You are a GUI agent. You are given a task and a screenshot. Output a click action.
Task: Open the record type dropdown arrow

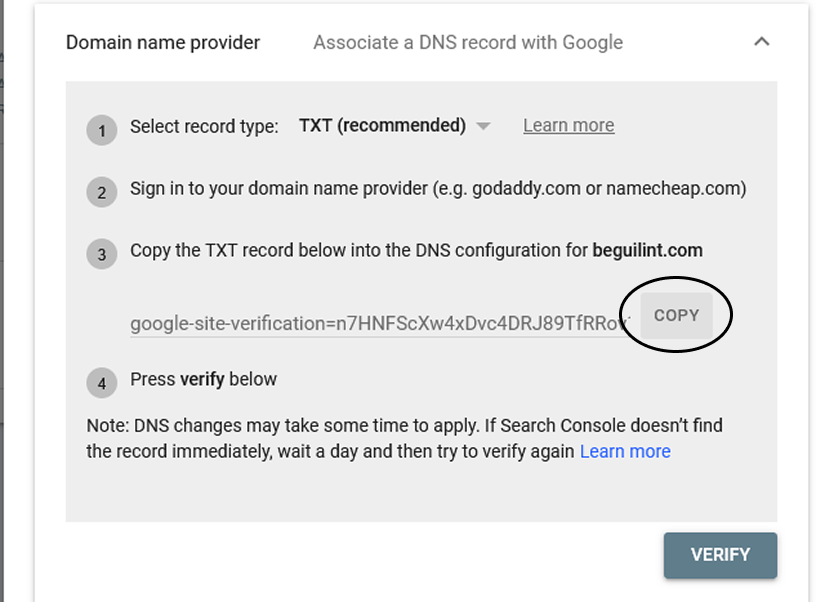[x=483, y=126]
